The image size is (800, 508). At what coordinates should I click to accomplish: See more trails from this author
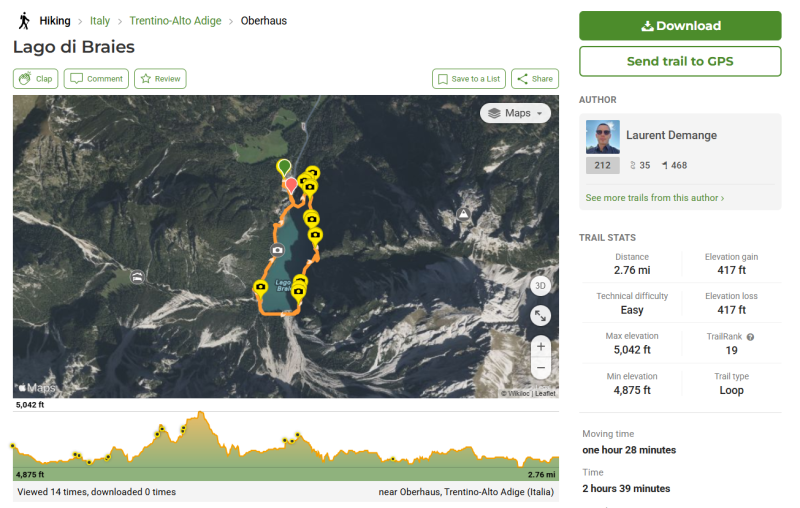[x=655, y=198]
